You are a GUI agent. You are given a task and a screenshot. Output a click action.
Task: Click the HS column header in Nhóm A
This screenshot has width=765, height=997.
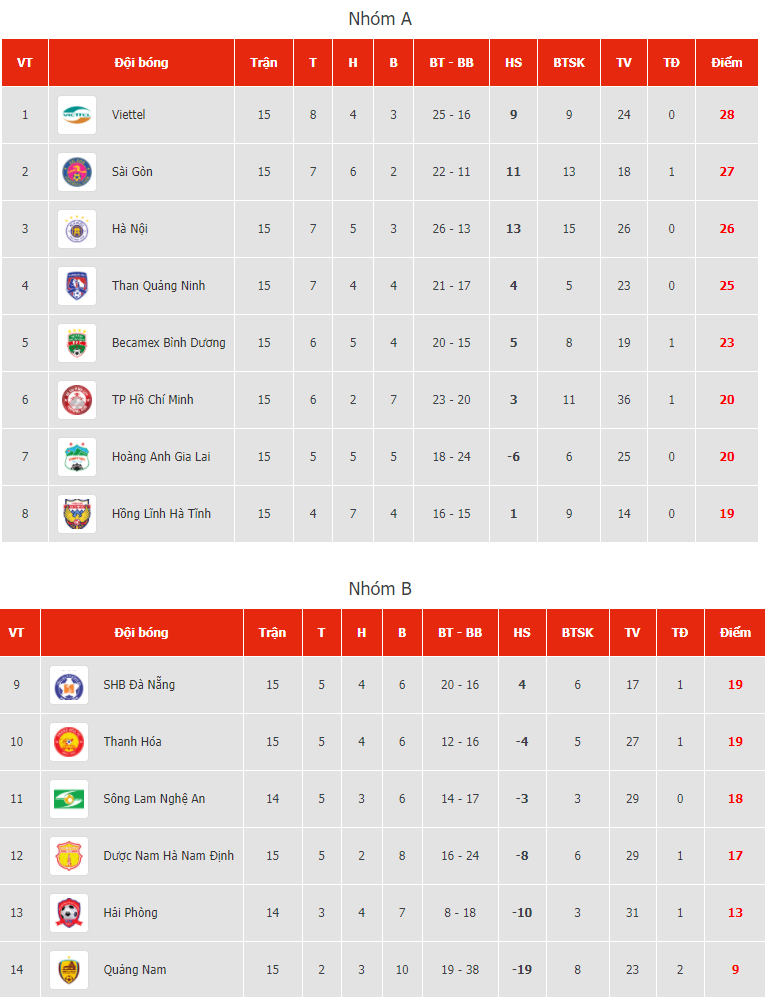(513, 62)
